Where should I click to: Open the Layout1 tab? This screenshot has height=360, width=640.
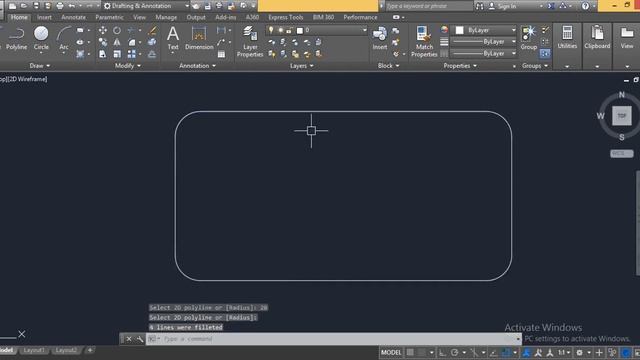[33, 350]
